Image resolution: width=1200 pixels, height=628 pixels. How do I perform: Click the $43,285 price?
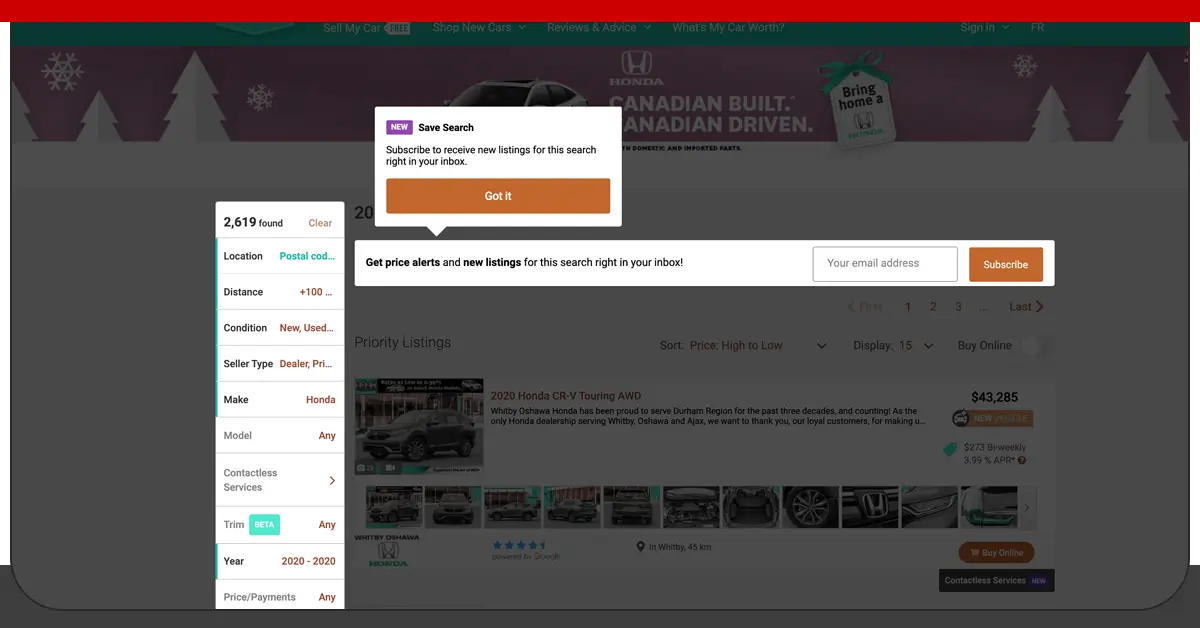click(x=994, y=397)
